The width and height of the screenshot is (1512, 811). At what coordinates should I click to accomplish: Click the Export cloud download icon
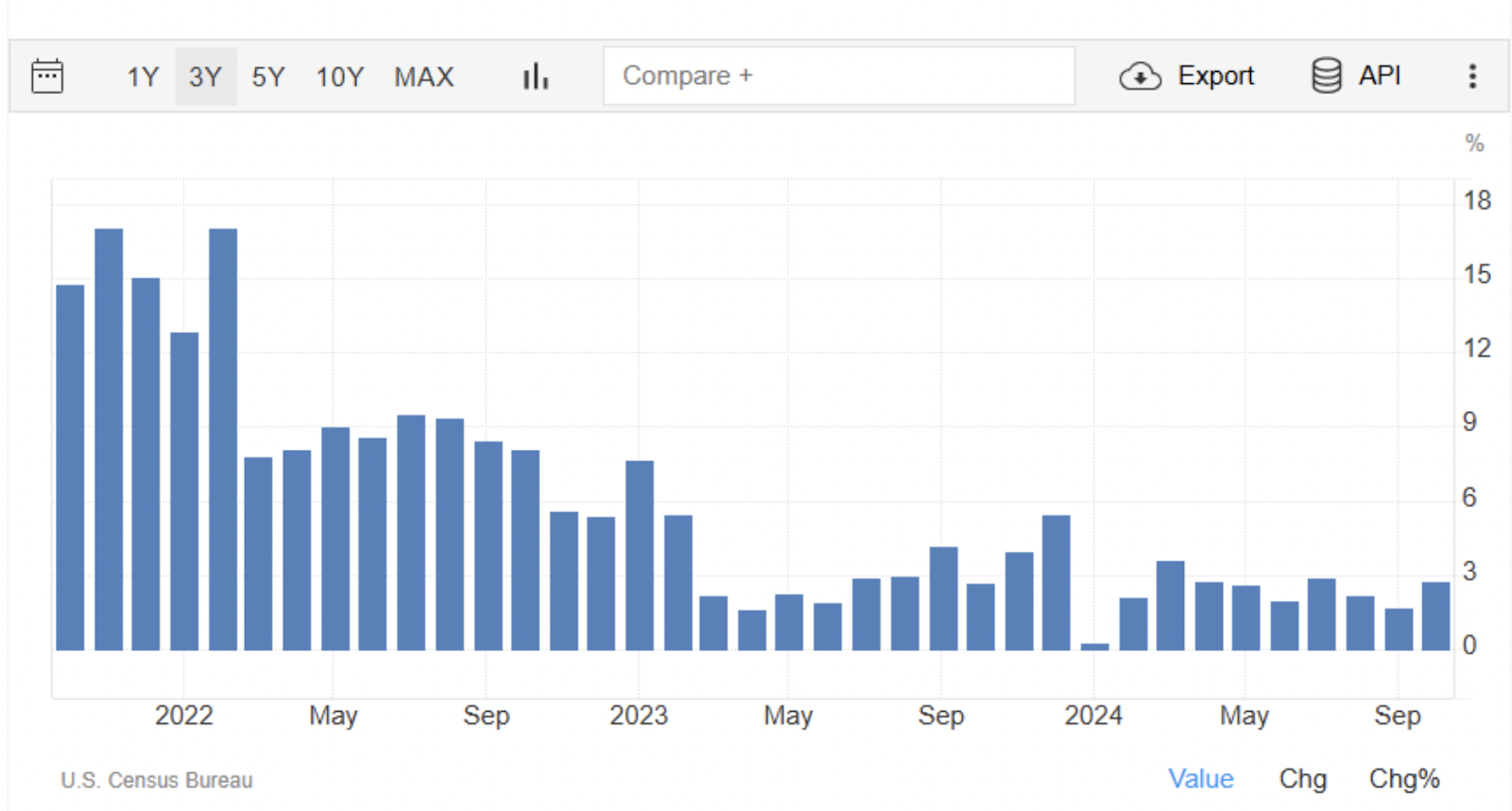pyautogui.click(x=1141, y=76)
